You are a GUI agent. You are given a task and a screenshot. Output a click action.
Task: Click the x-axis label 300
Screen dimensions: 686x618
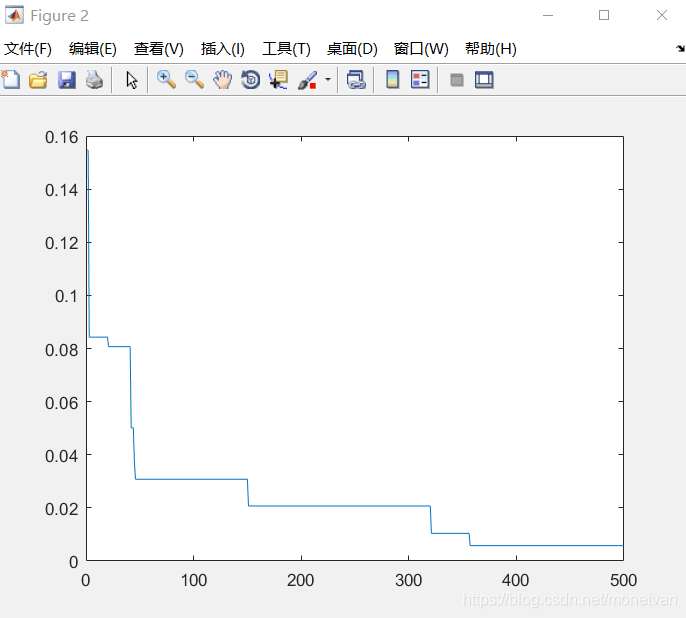408,580
